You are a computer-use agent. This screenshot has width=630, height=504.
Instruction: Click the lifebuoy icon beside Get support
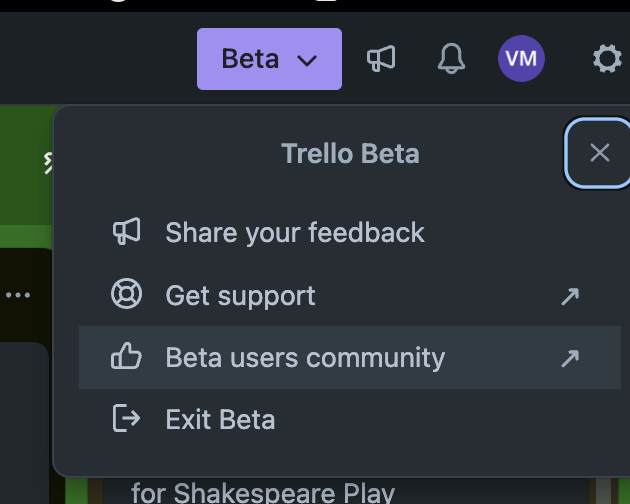coord(126,294)
